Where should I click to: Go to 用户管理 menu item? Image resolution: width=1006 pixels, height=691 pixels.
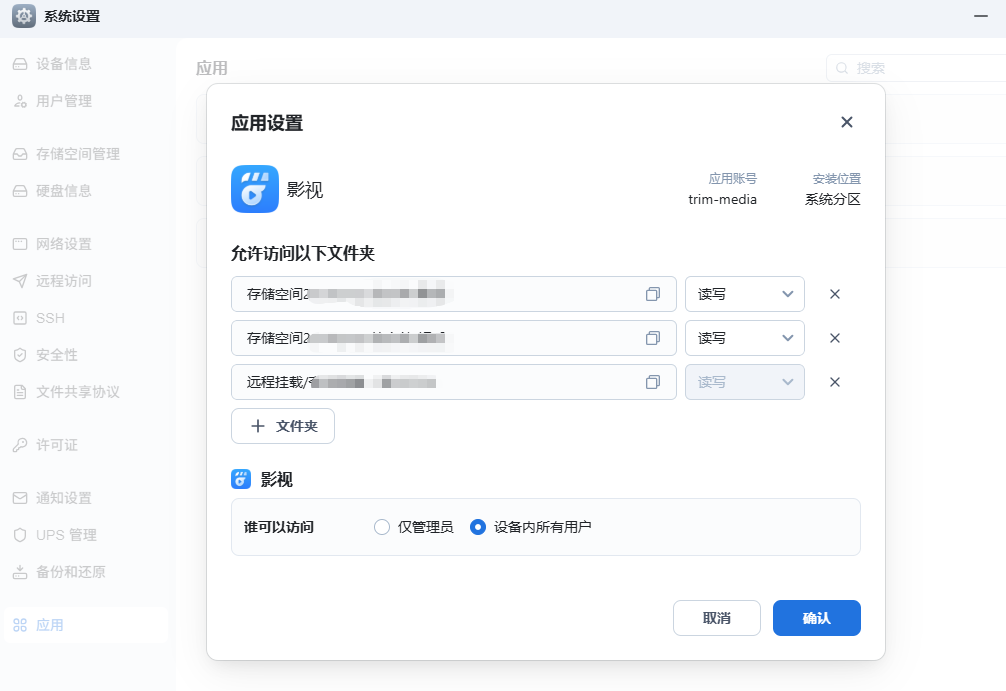coord(64,101)
